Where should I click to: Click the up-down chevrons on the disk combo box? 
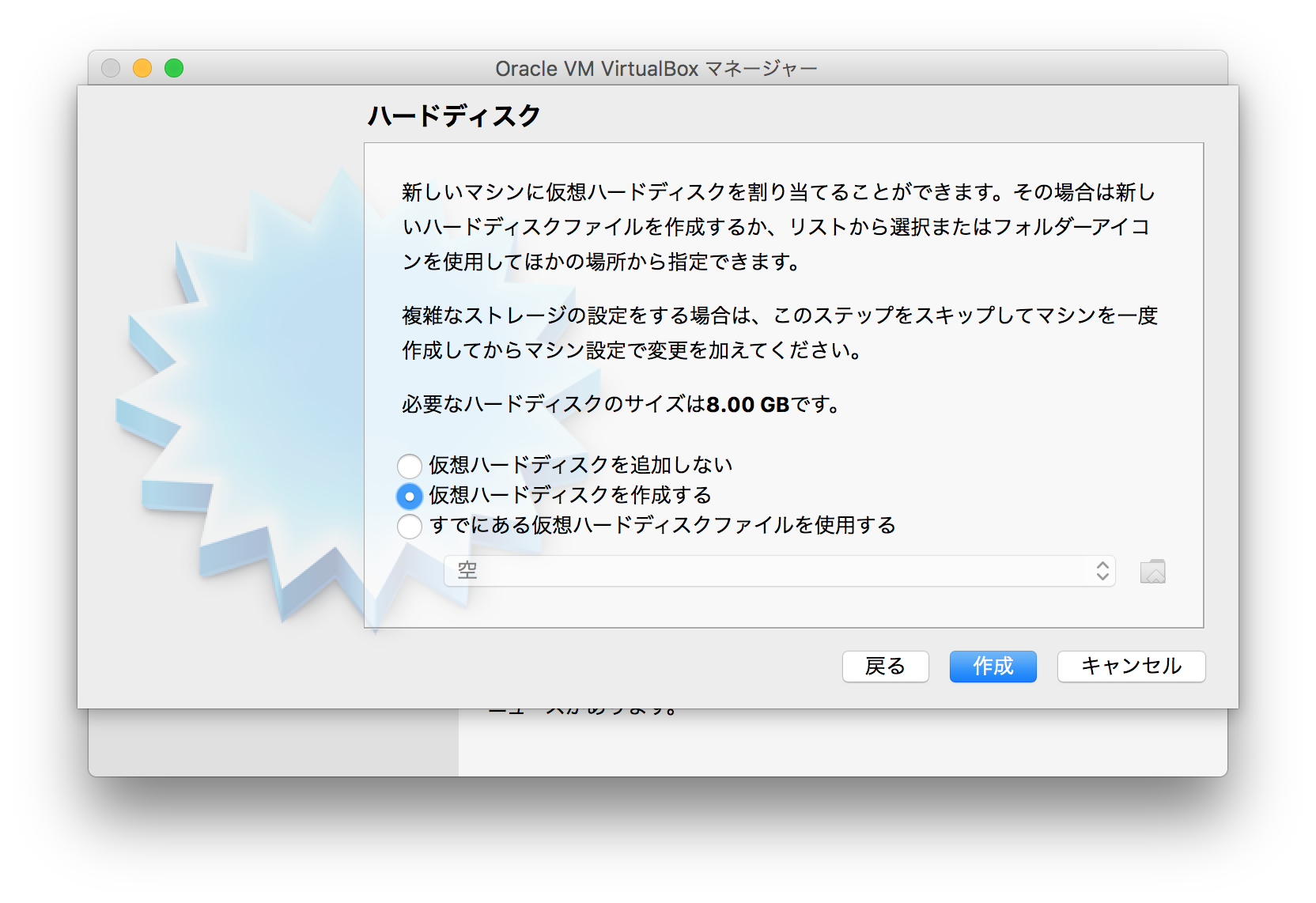1101,571
